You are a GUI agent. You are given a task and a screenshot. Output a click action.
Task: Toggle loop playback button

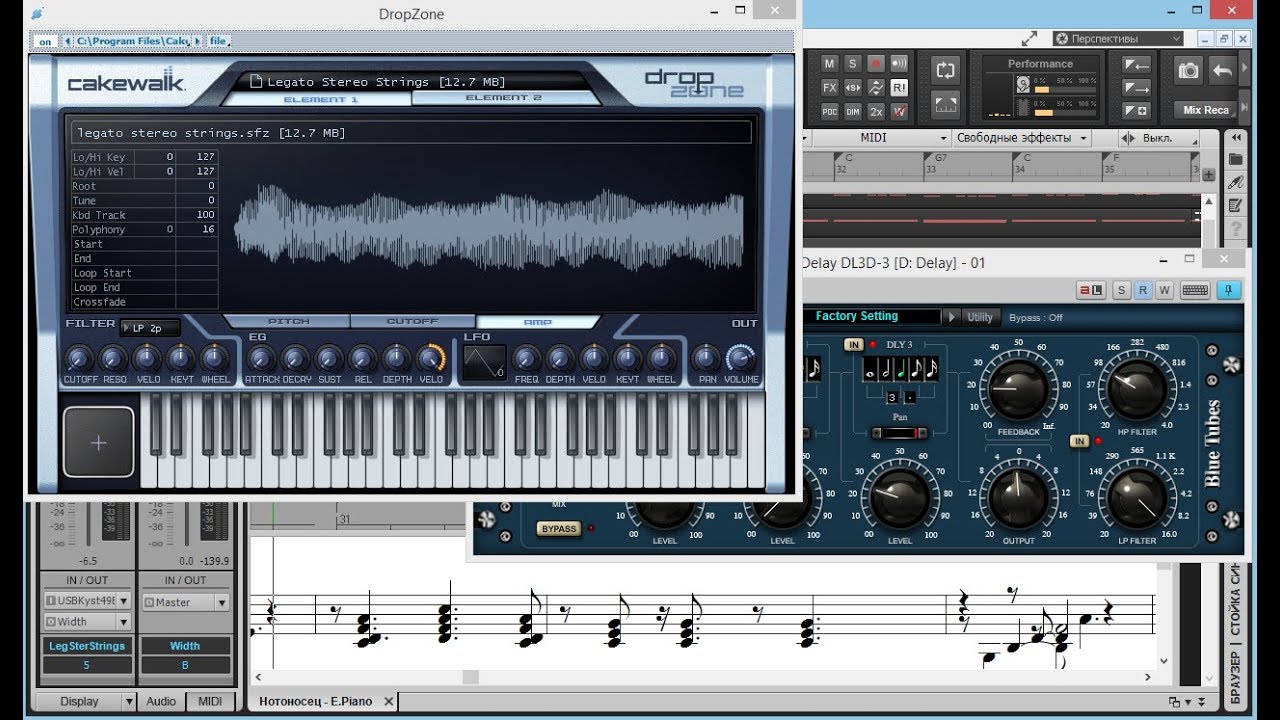click(x=945, y=70)
